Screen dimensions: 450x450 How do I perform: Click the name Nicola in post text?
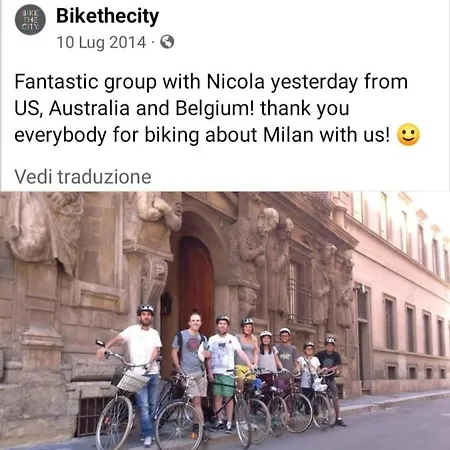[235, 81]
